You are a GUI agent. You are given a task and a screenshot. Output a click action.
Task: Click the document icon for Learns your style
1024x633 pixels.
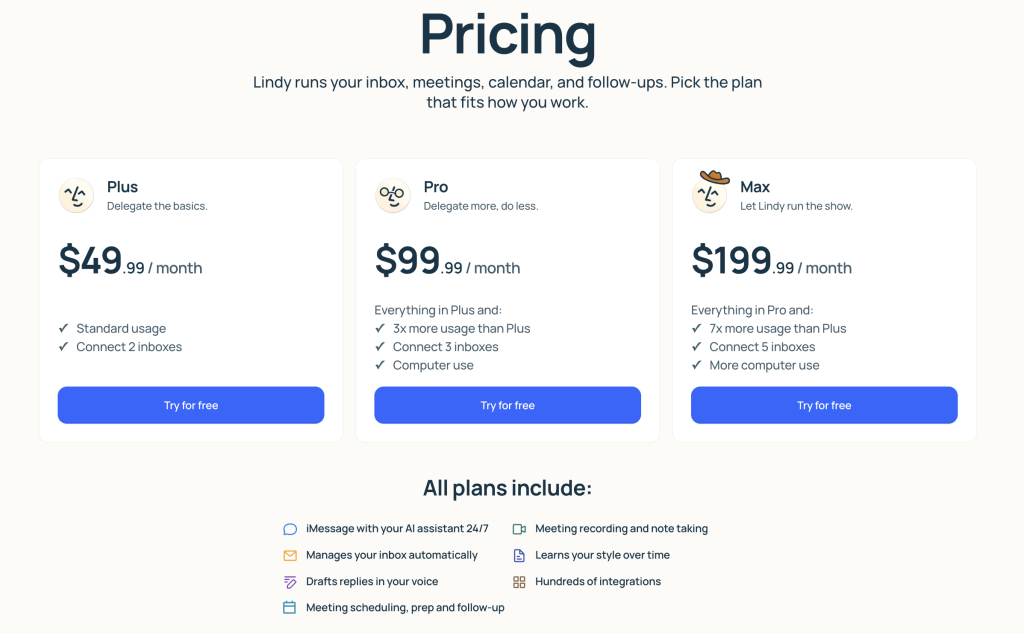519,555
